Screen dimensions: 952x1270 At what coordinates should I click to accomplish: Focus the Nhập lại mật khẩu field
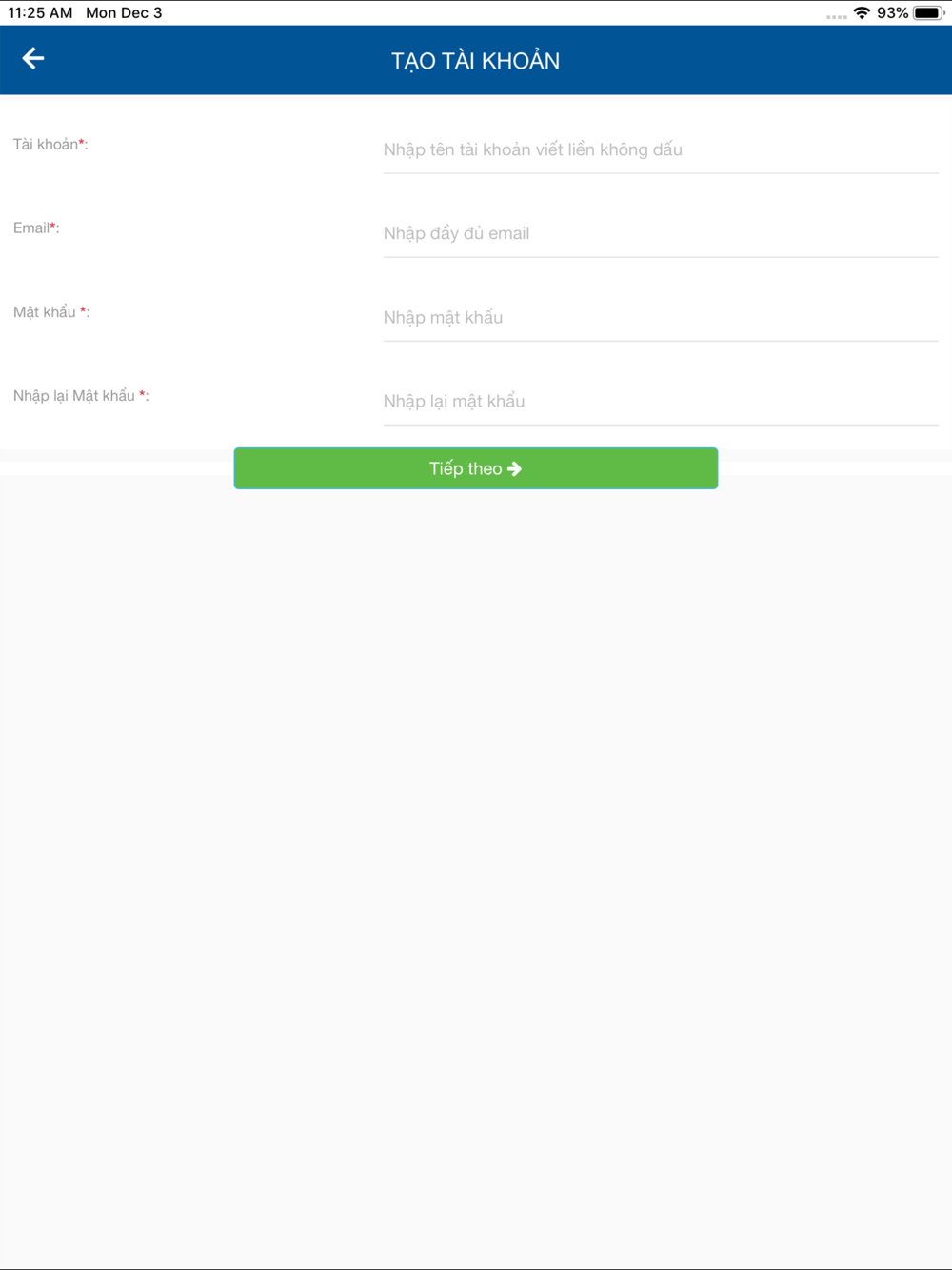[x=661, y=401]
